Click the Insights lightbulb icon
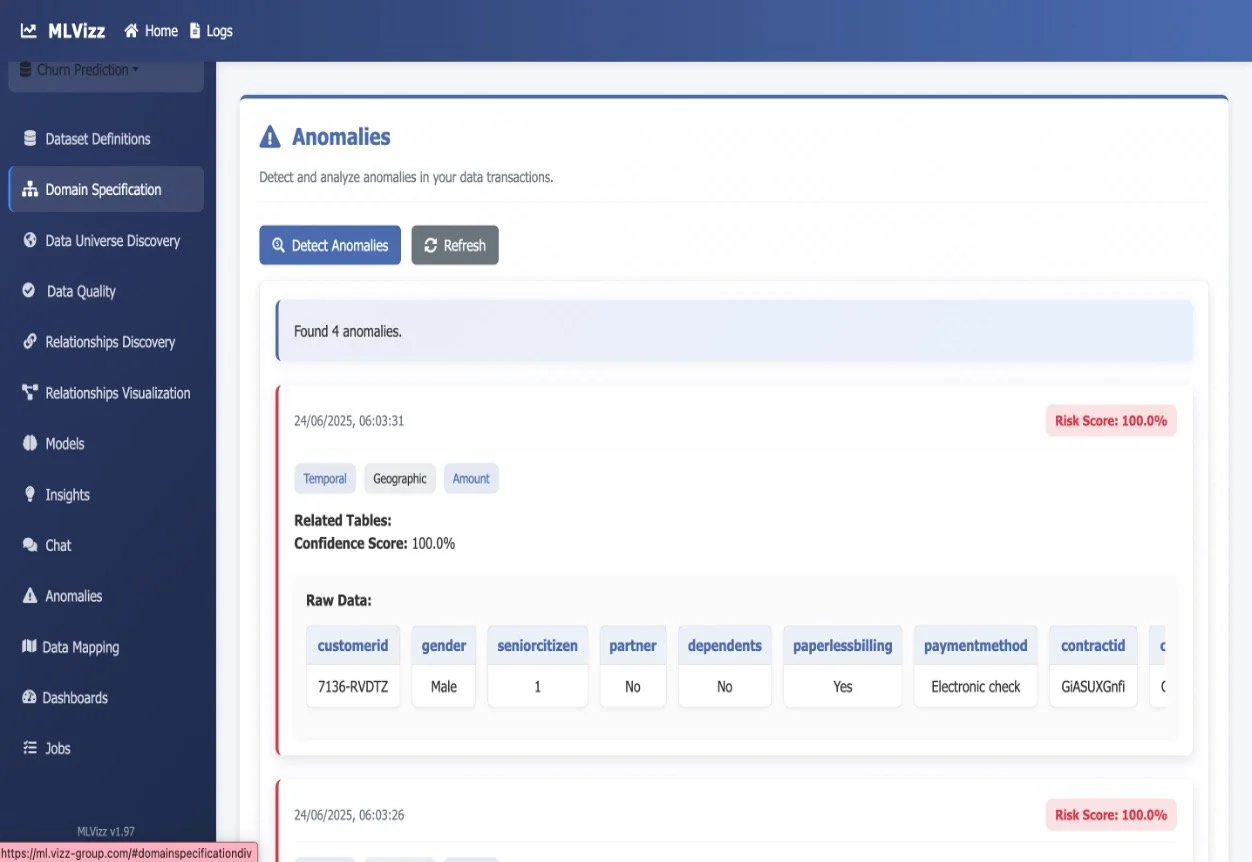Image resolution: width=1252 pixels, height=862 pixels. pyautogui.click(x=29, y=495)
